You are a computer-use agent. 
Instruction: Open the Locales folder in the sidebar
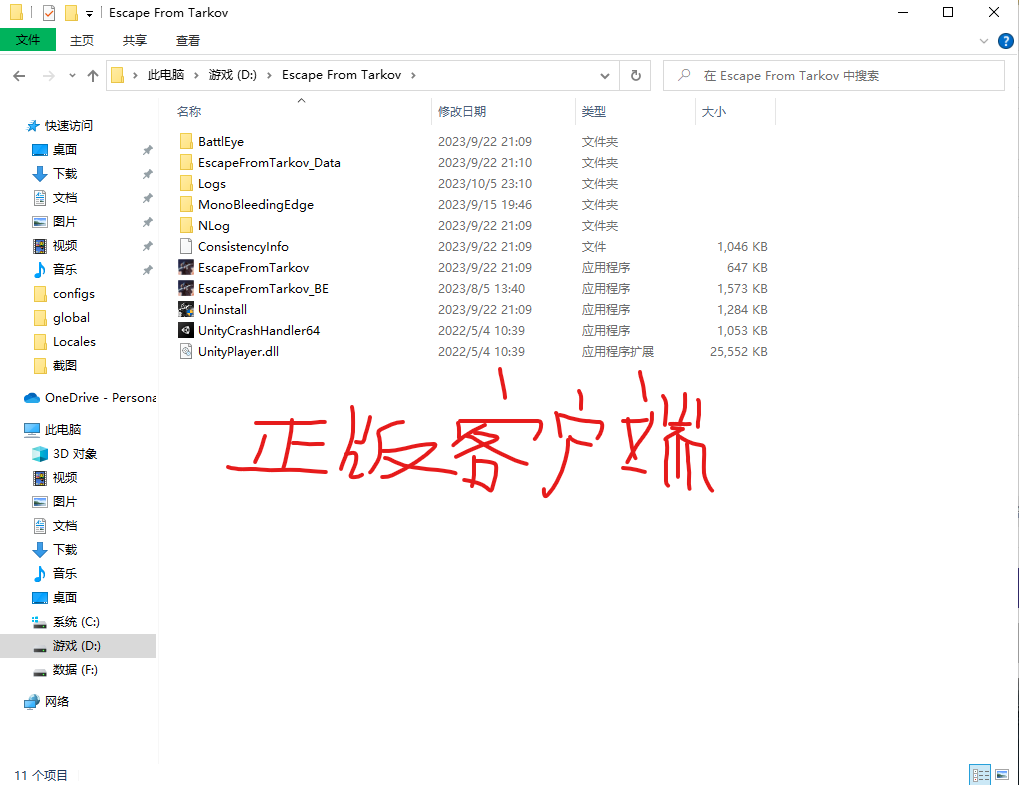coord(64,342)
